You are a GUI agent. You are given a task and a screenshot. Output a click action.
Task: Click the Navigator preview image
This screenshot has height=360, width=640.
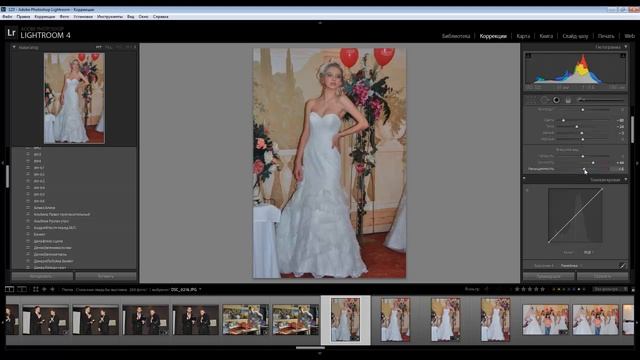[74, 98]
